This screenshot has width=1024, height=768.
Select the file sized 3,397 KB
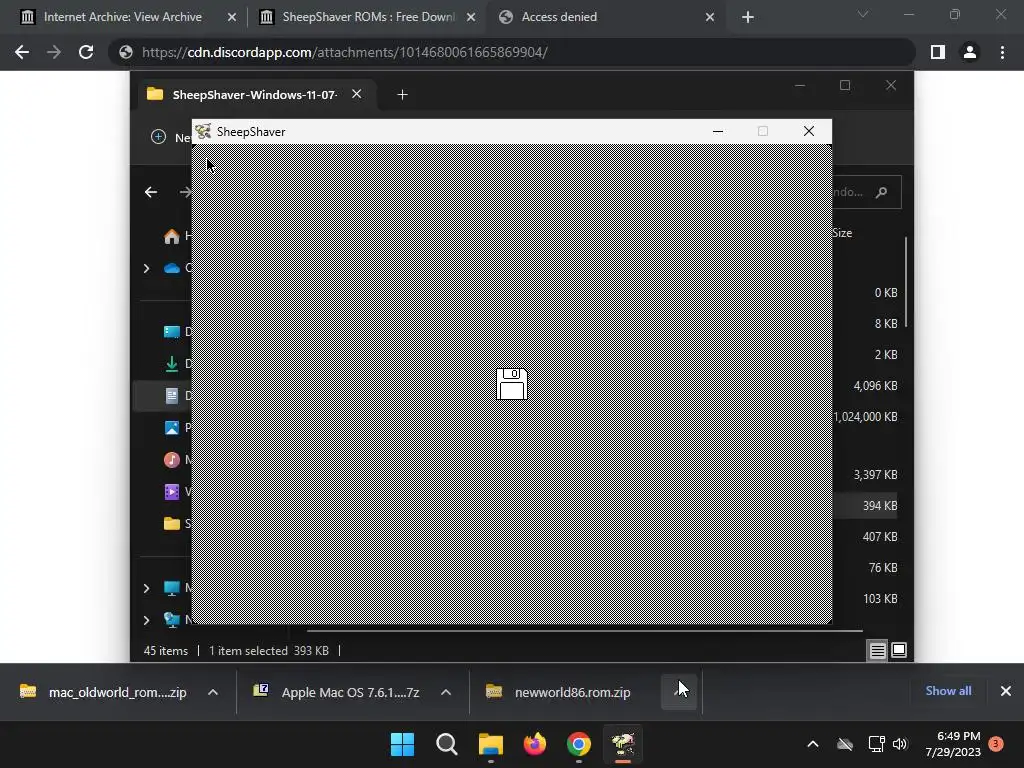[875, 475]
